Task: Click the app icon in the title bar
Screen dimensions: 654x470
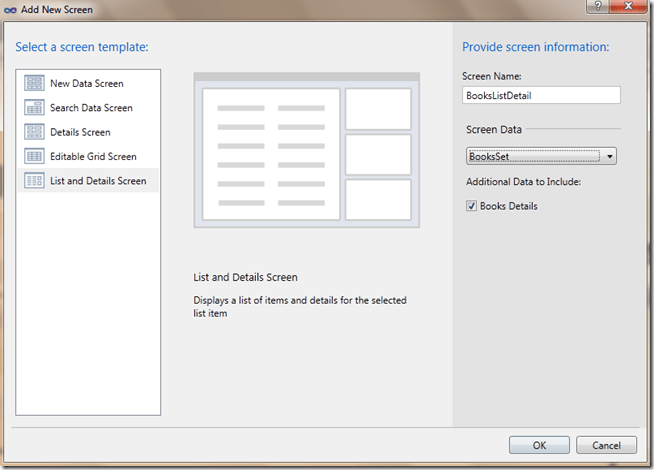Action: point(10,9)
